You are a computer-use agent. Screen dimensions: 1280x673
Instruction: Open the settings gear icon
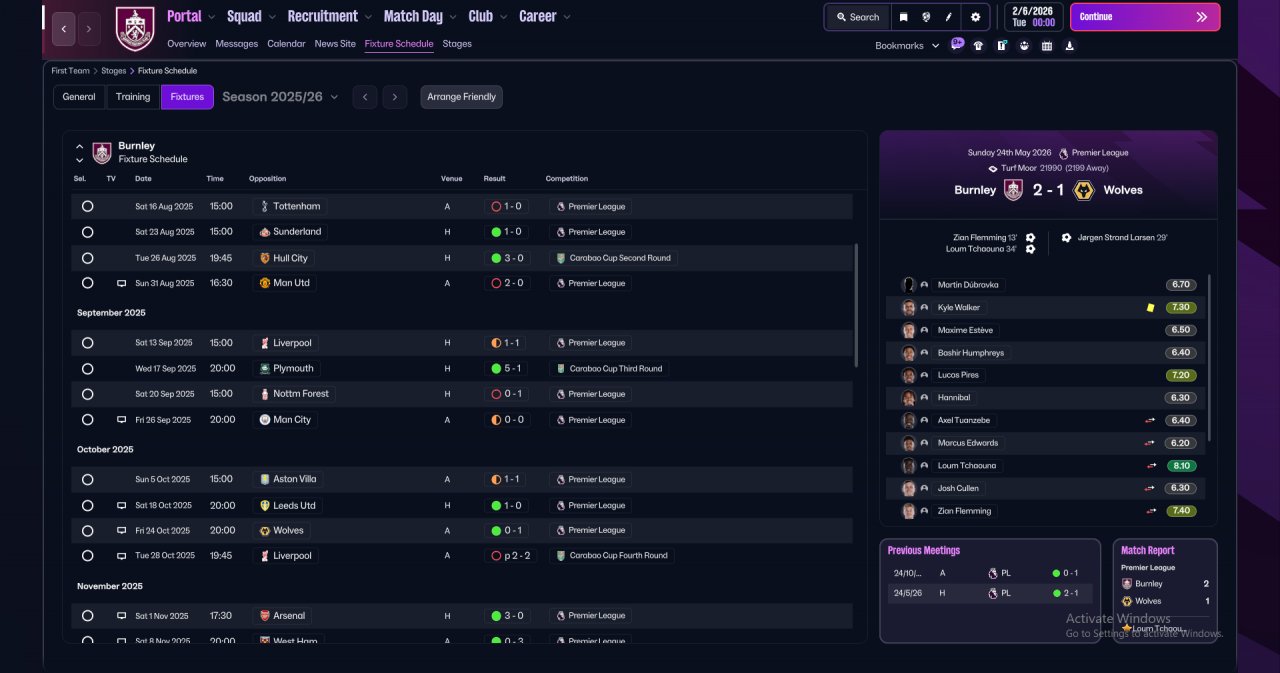[x=975, y=17]
